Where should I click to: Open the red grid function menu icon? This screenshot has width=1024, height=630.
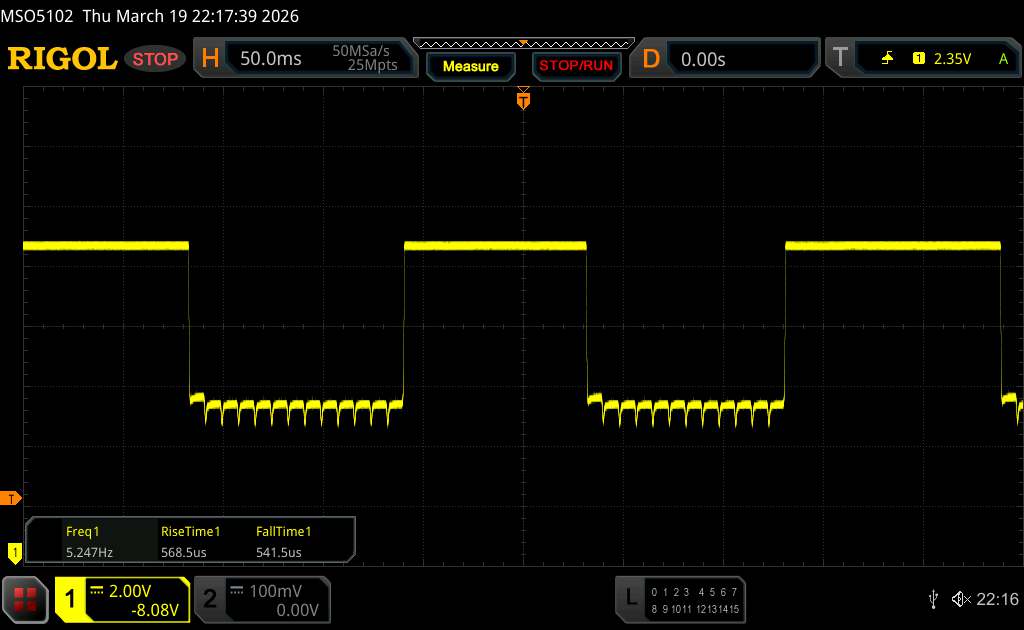coord(26,598)
